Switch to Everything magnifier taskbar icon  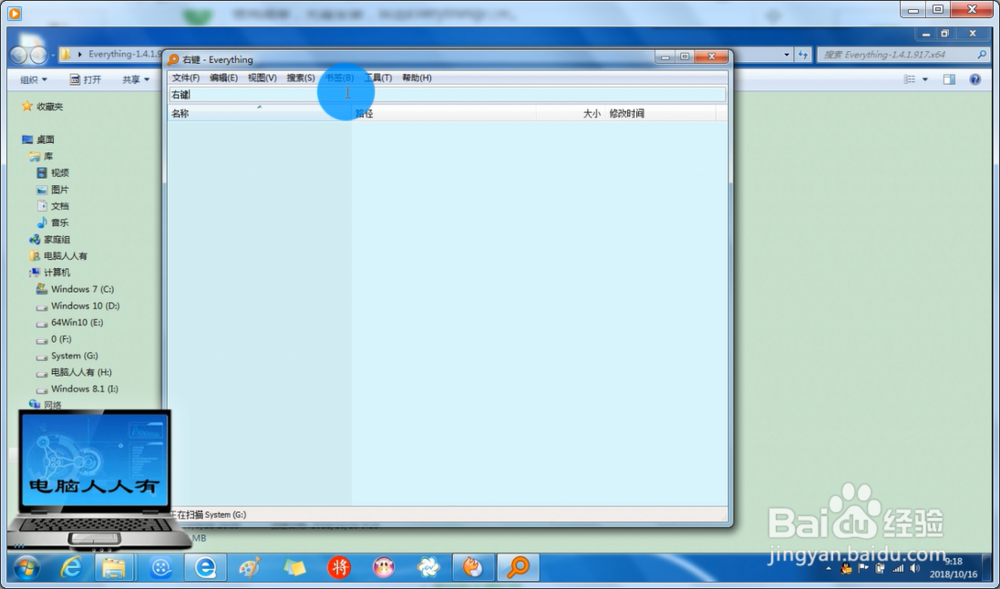[518, 567]
